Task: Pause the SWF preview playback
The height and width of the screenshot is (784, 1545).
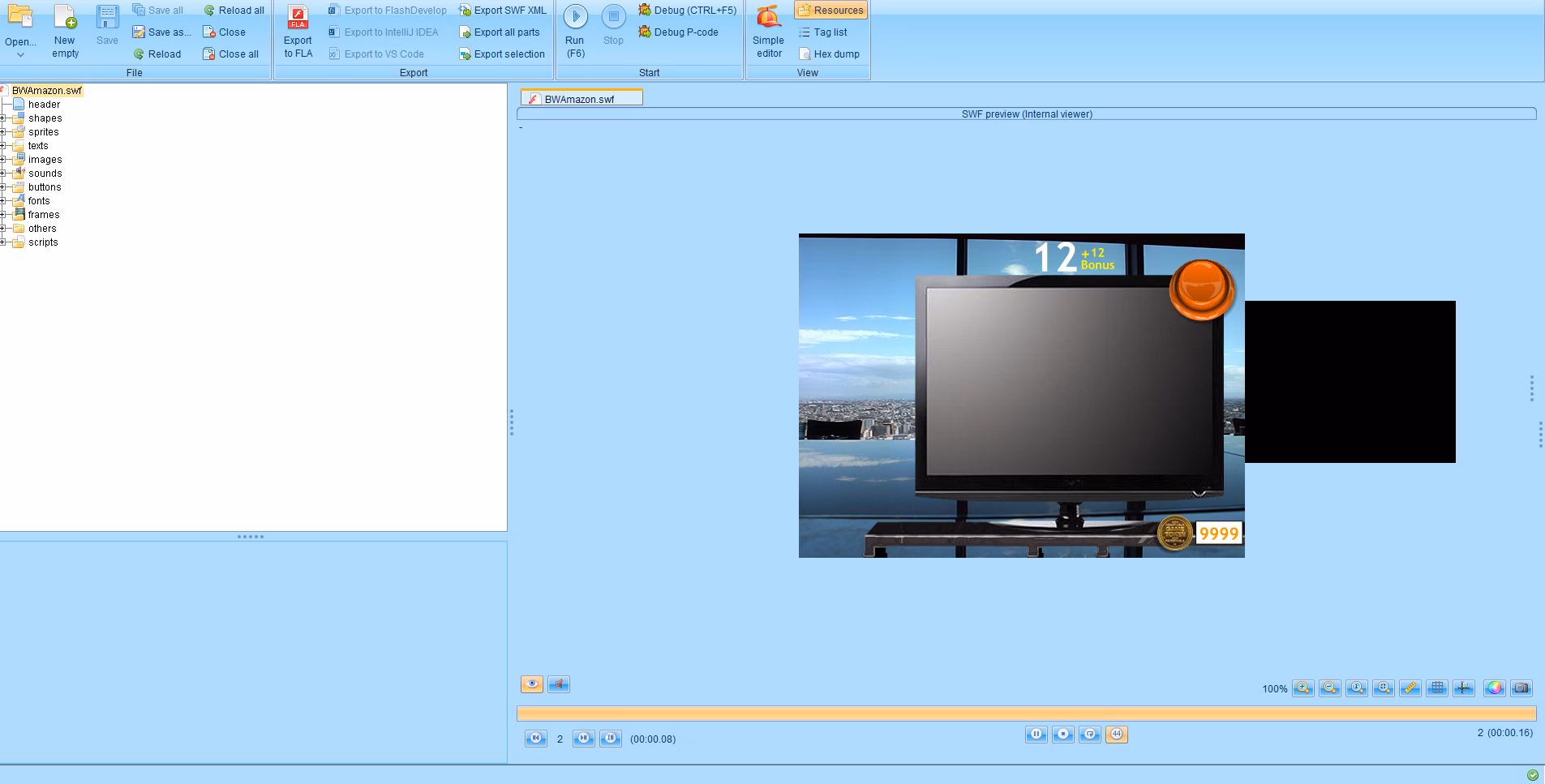Action: click(x=1036, y=735)
